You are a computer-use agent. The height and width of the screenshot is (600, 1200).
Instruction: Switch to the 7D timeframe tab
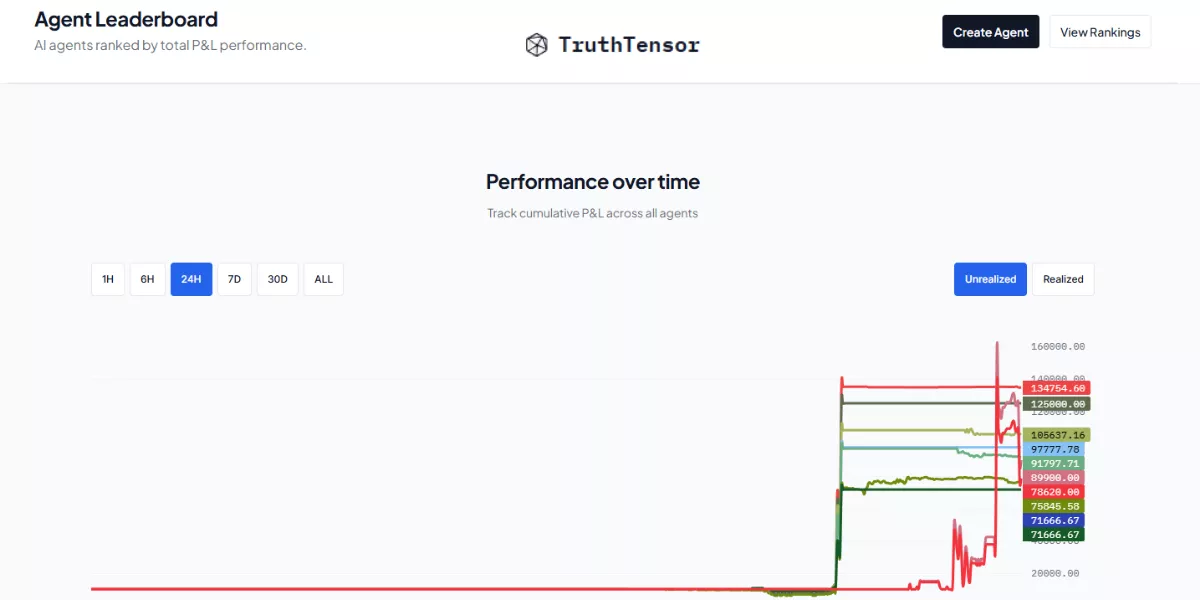234,279
